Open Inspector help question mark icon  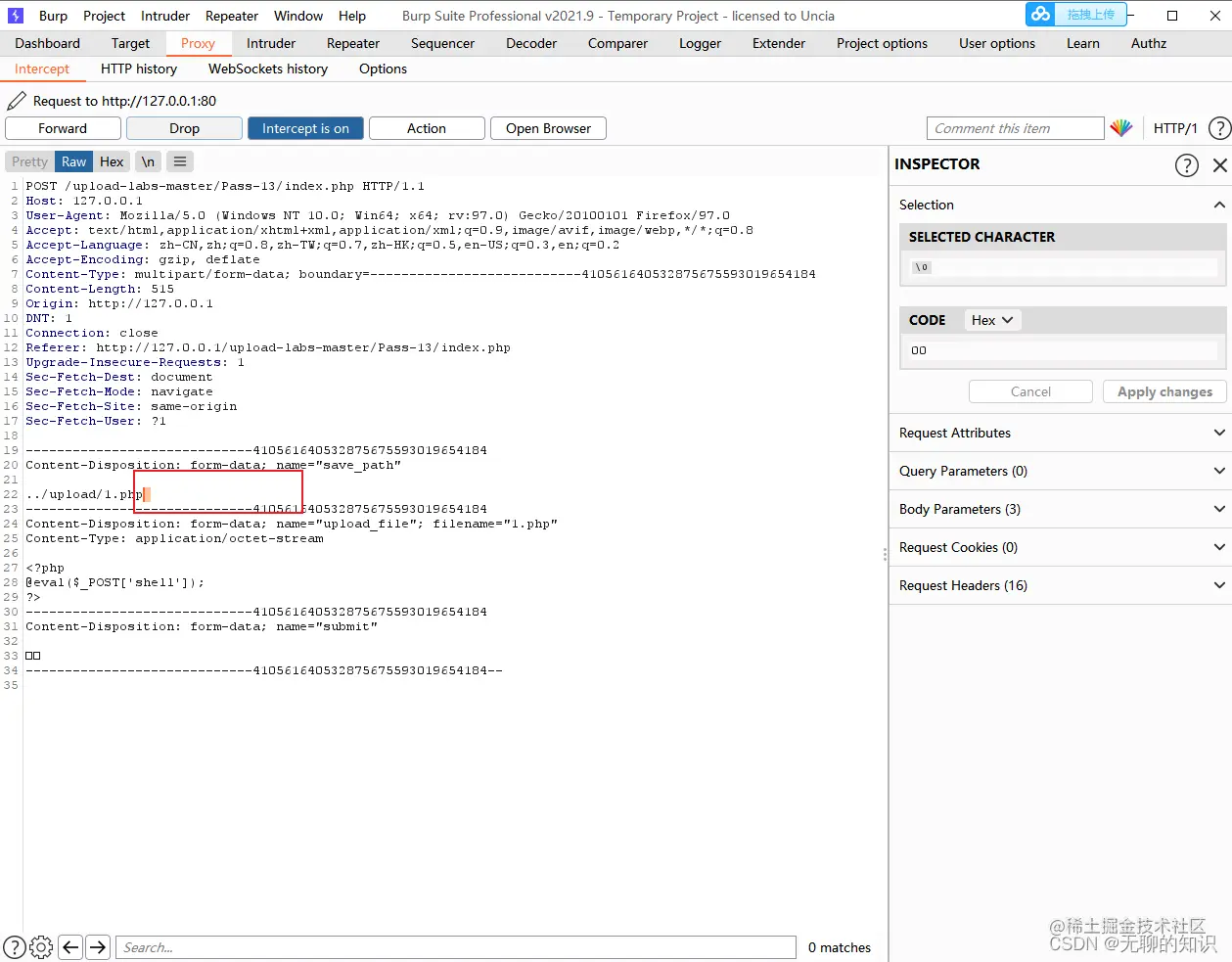point(1186,165)
